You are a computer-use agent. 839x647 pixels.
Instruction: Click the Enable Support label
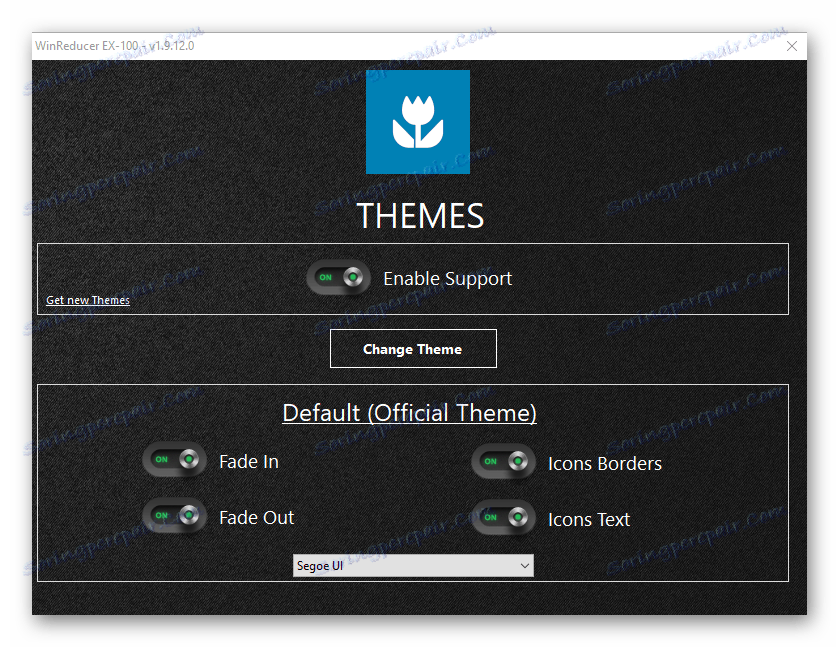(448, 279)
